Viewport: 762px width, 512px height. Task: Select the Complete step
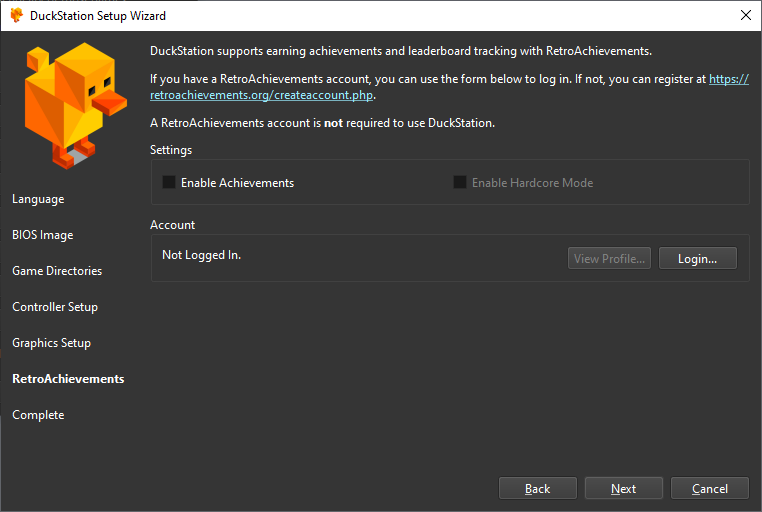38,415
